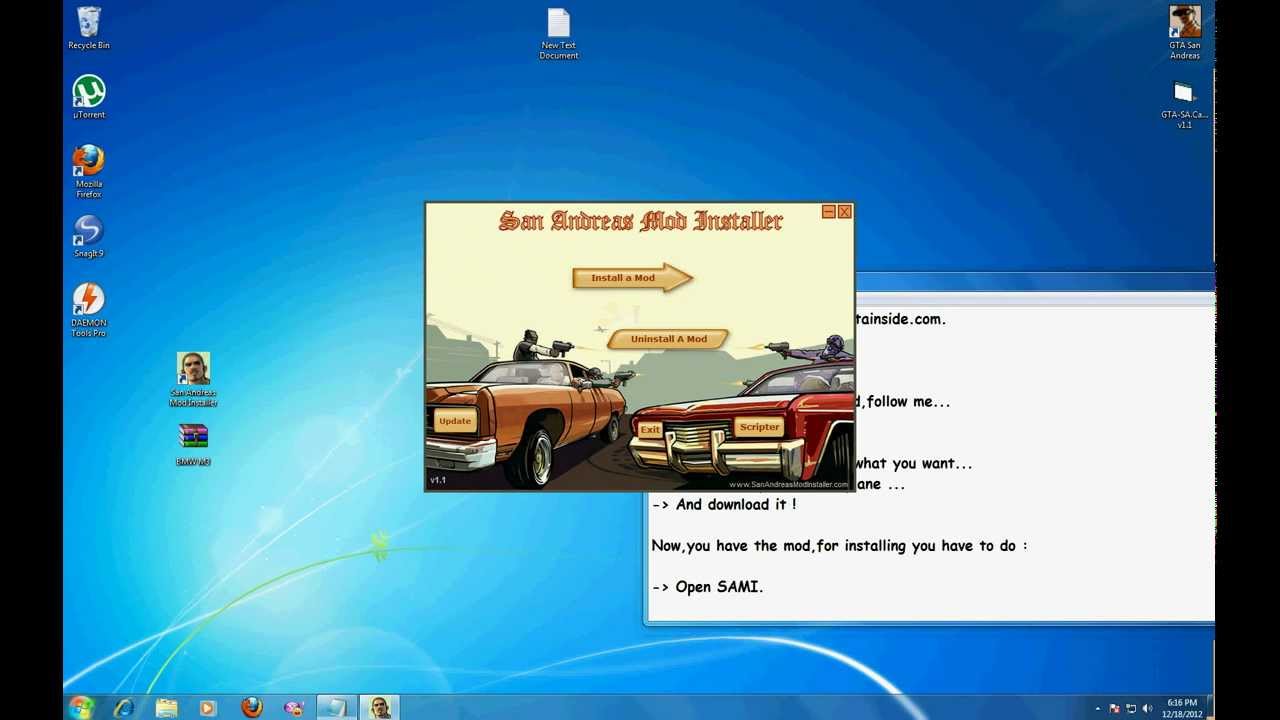The width and height of the screenshot is (1280, 720).
Task: Open the Scripter button
Action: (x=759, y=427)
